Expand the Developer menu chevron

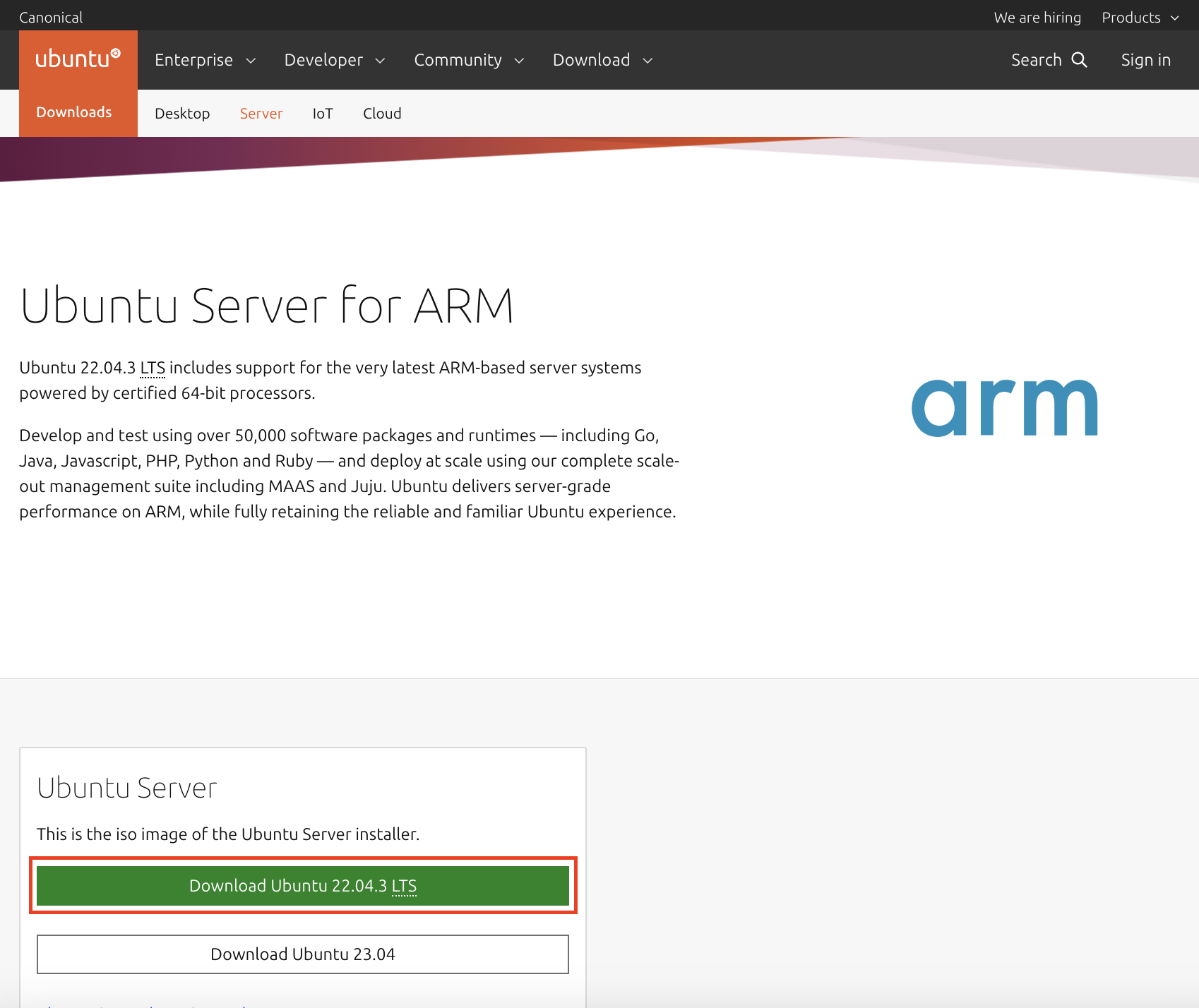[380, 61]
